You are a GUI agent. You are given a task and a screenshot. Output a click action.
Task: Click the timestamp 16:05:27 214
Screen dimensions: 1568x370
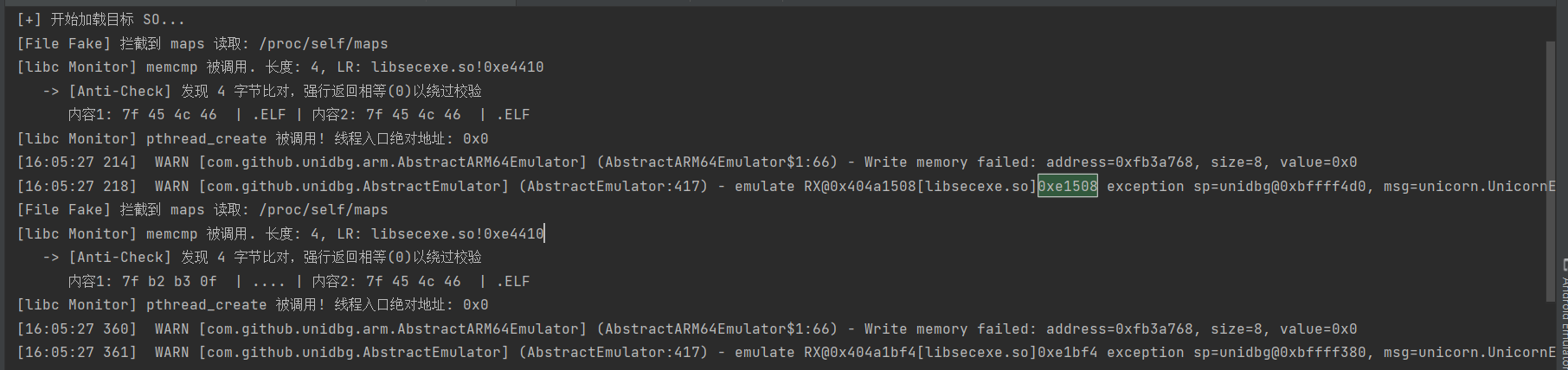[77, 163]
